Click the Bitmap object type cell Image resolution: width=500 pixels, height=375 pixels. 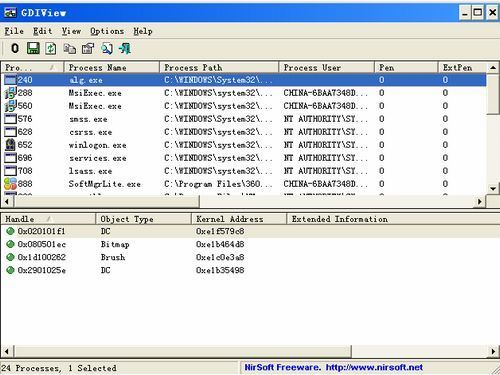(115, 244)
